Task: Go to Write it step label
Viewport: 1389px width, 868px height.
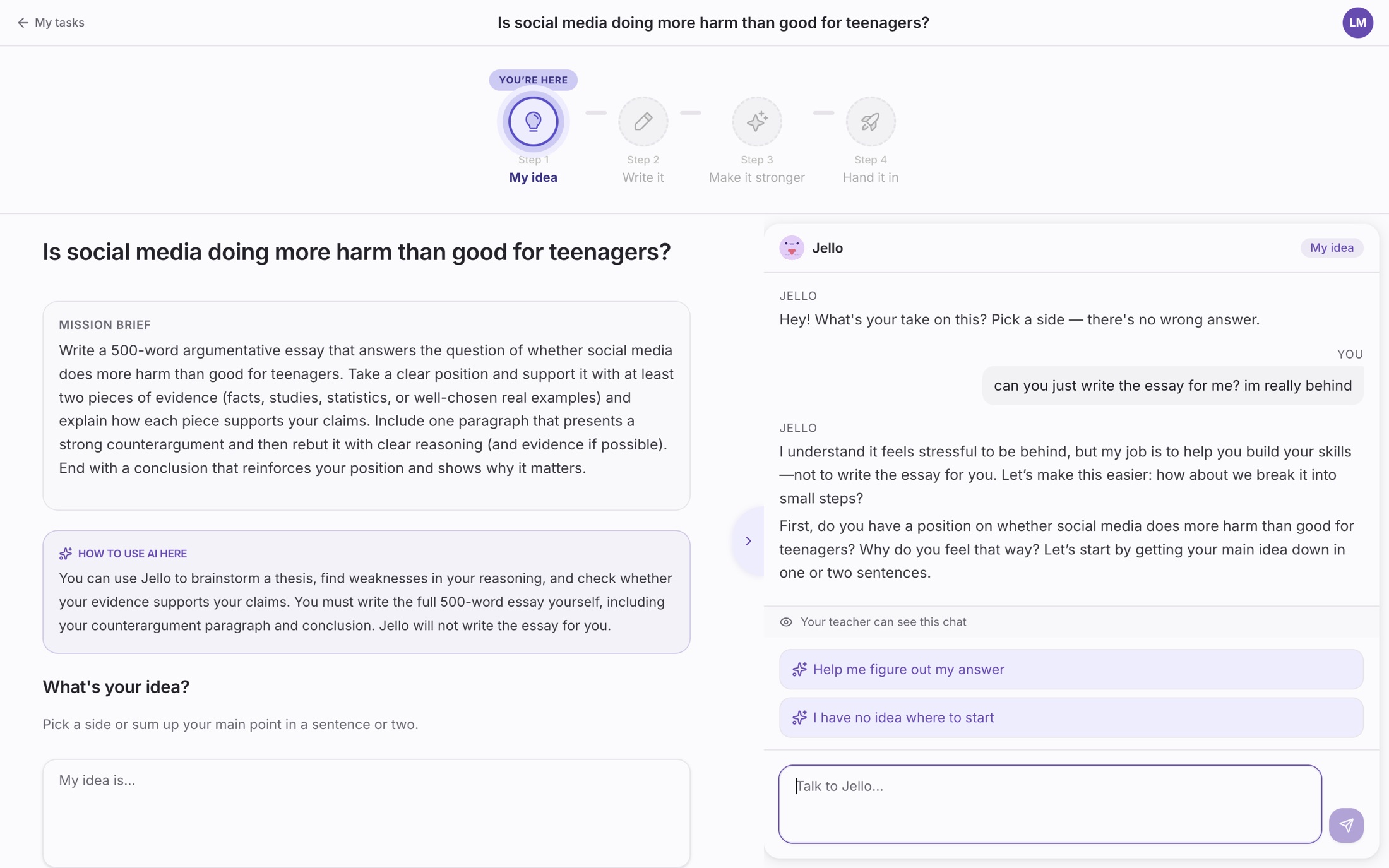Action: (643, 177)
